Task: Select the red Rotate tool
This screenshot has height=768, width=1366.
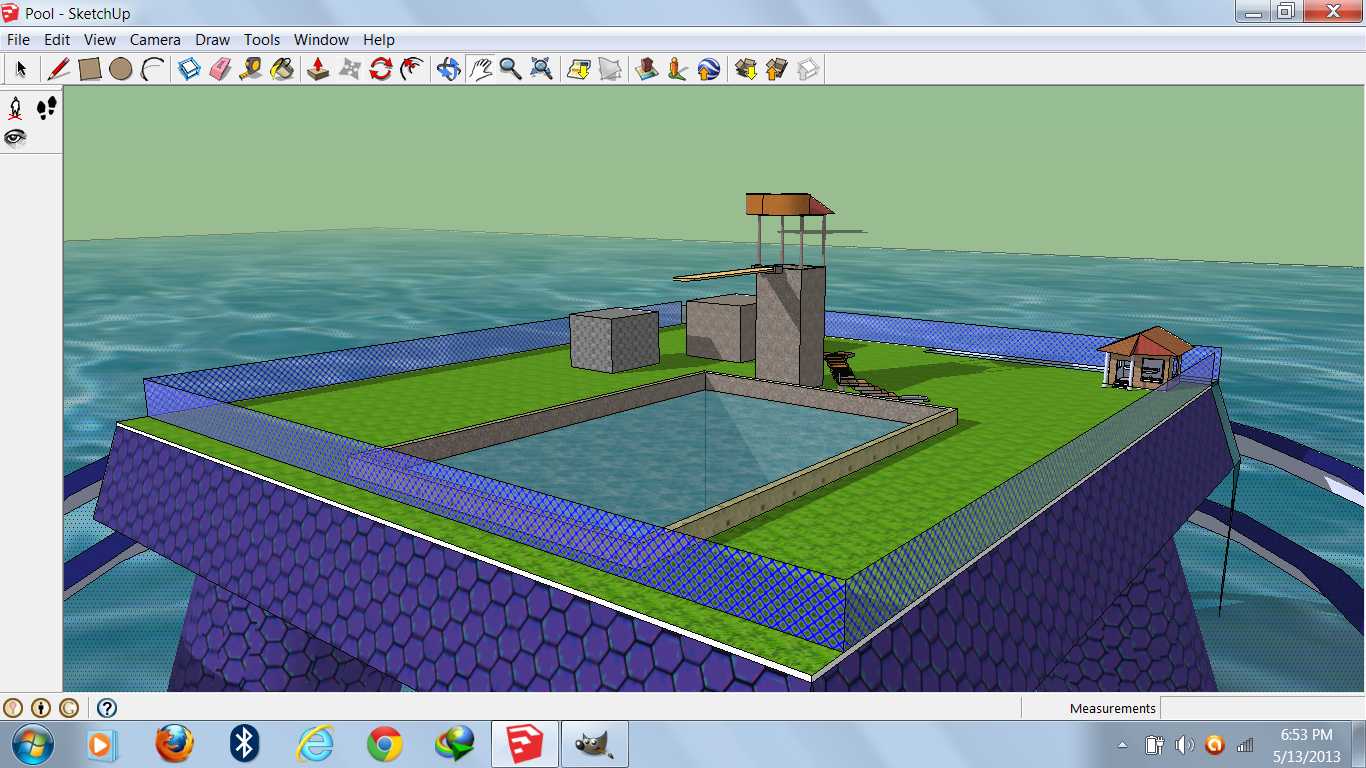Action: (380, 69)
